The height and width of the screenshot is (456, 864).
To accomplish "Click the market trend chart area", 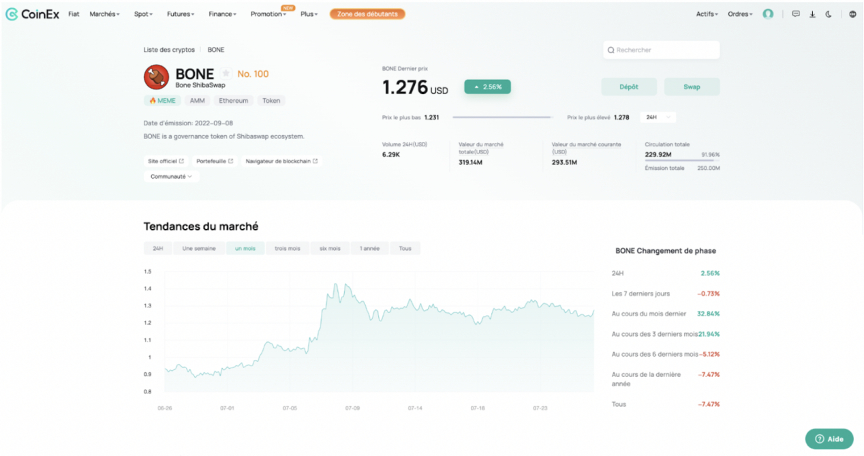I will tap(379, 332).
